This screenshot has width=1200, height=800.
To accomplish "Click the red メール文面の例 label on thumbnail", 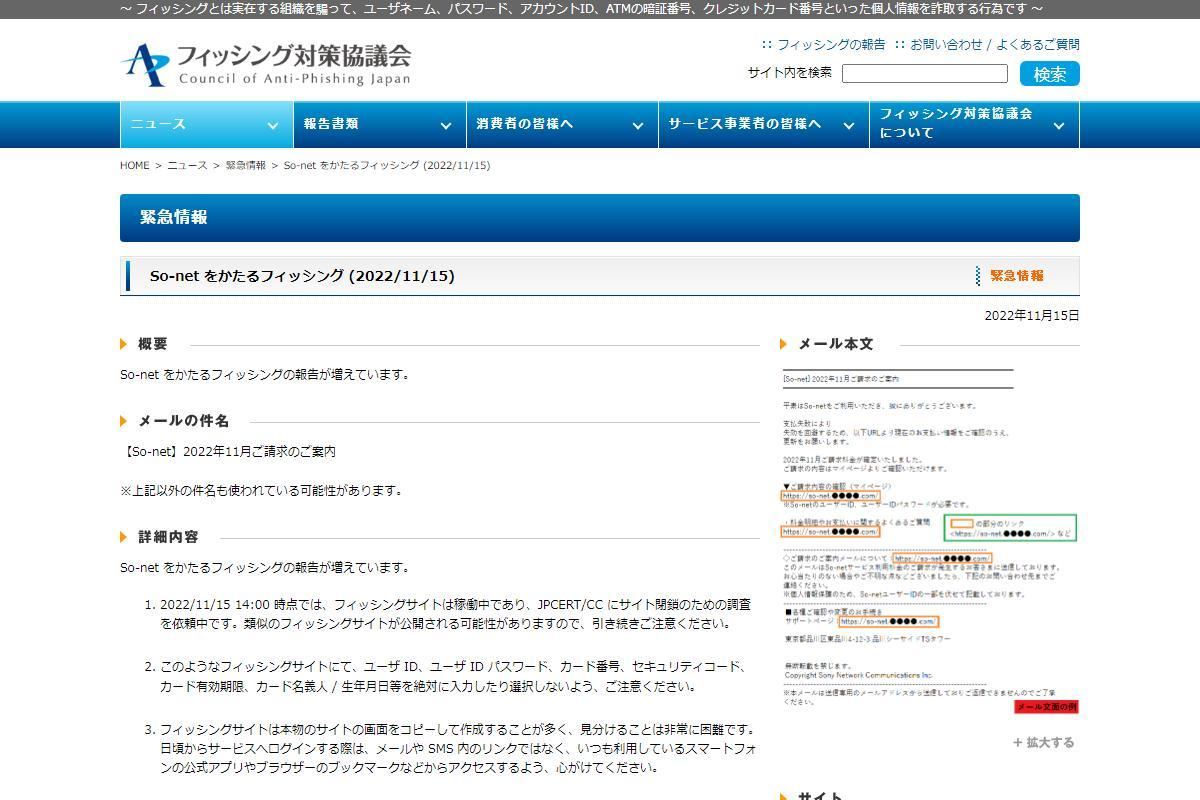I will pyautogui.click(x=1046, y=707).
